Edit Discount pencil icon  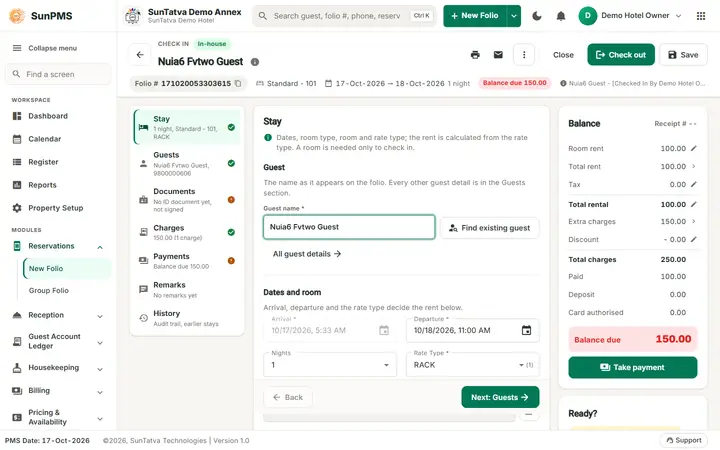pyautogui.click(x=694, y=239)
